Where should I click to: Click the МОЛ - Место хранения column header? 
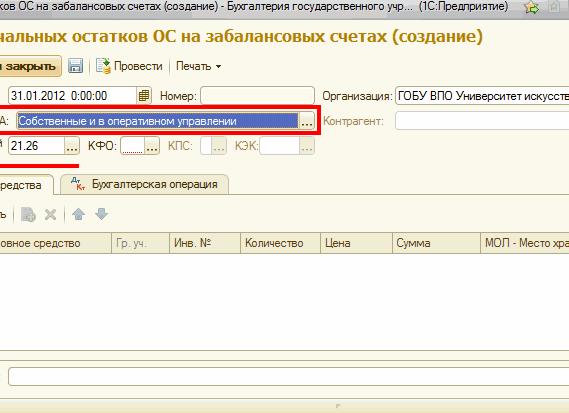pos(525,243)
